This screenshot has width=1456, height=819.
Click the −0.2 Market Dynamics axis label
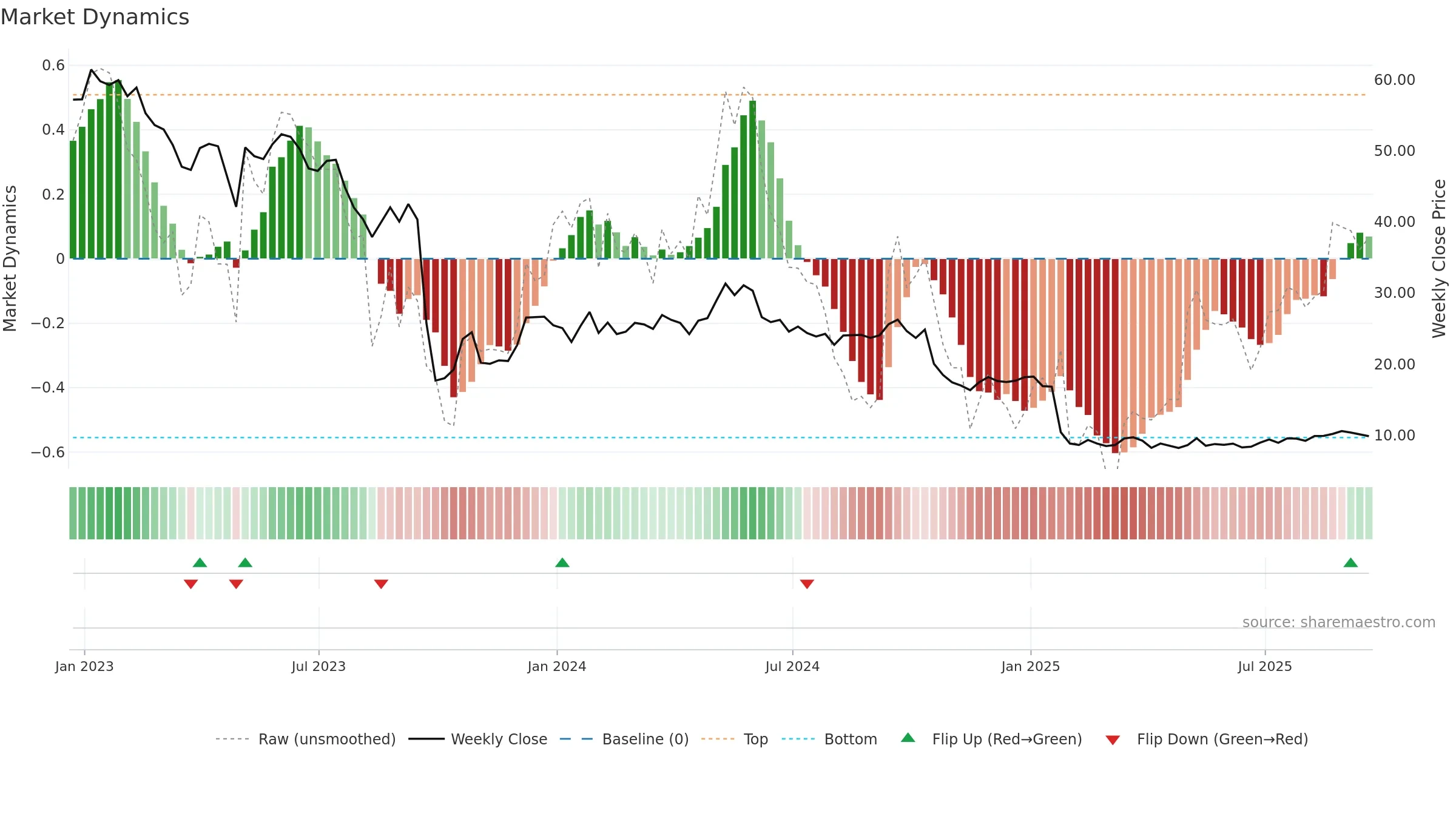[48, 323]
